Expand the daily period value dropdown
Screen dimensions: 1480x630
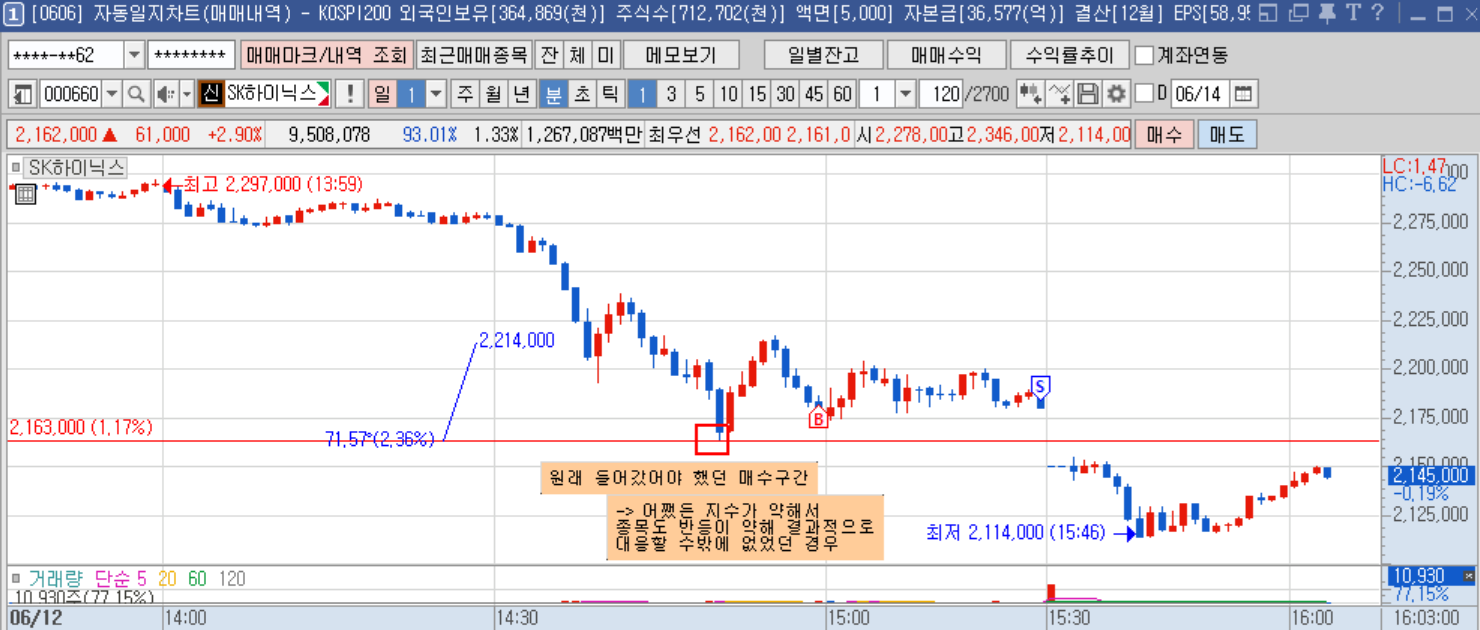coord(436,95)
